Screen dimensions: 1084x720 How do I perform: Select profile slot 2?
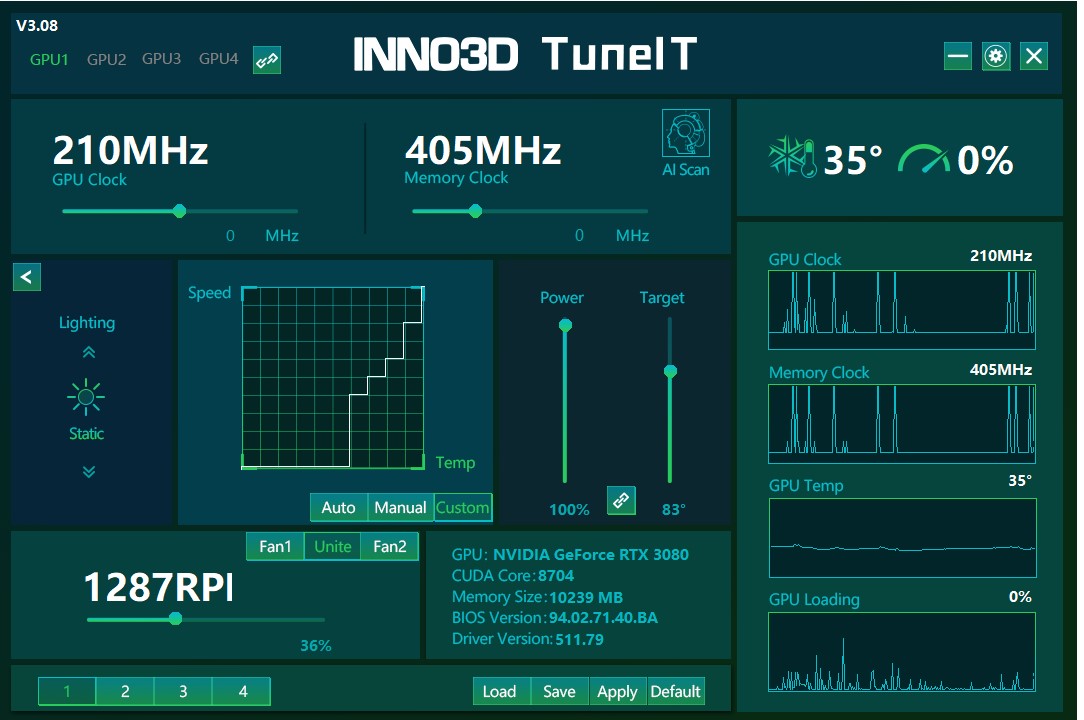[x=125, y=692]
